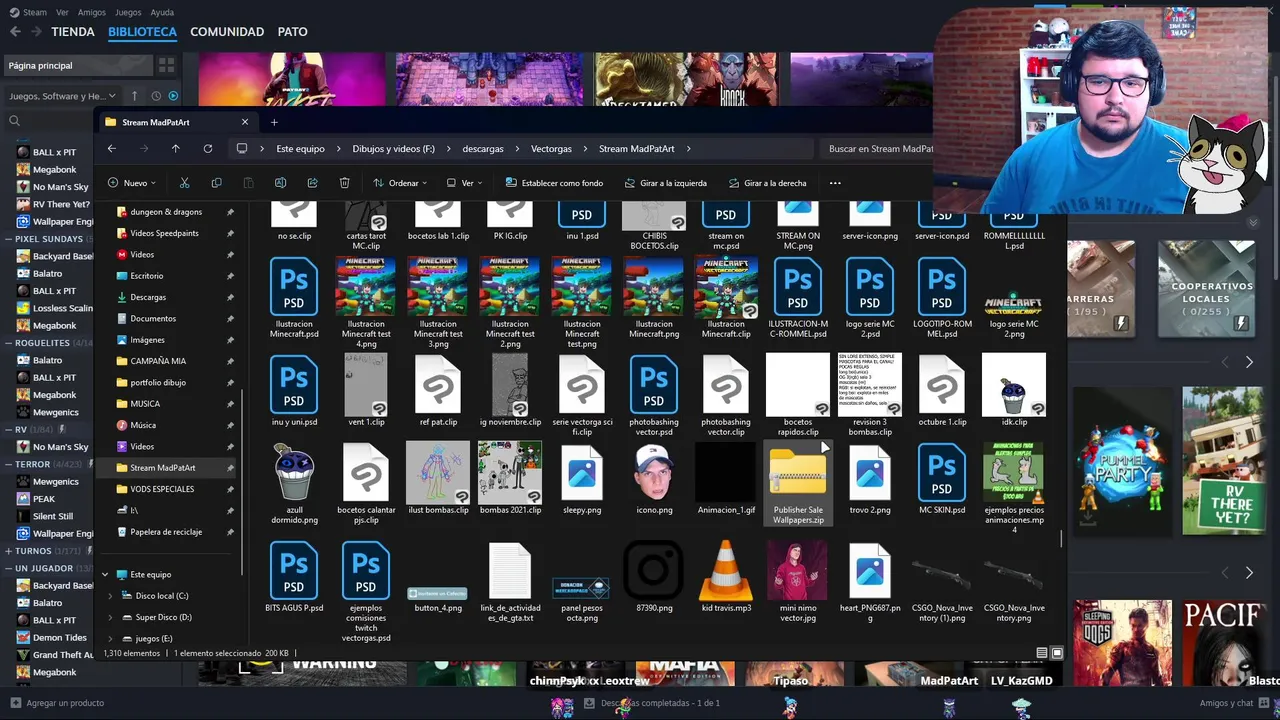Click the Copy icon in Explorer toolbar
The width and height of the screenshot is (1280, 720).
pos(216,183)
